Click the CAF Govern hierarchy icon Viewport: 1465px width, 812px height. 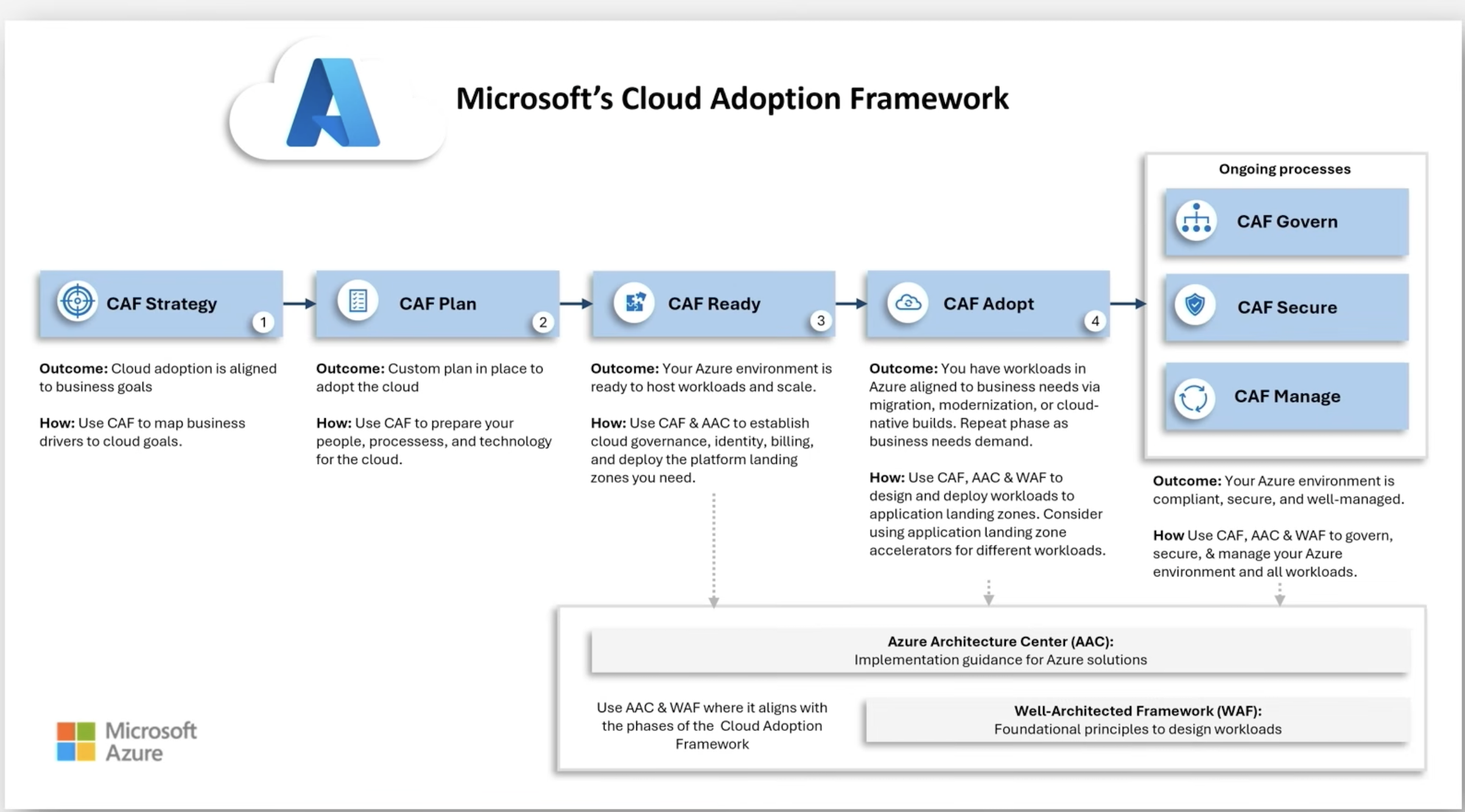[x=1196, y=220]
